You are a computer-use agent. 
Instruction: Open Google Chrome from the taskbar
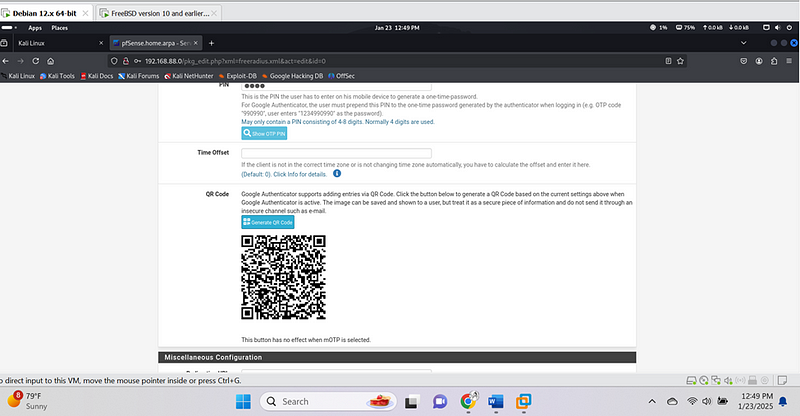pos(468,402)
